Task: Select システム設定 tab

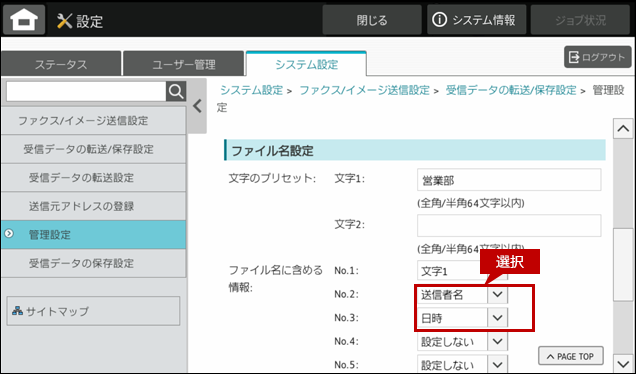Action: coord(306,64)
